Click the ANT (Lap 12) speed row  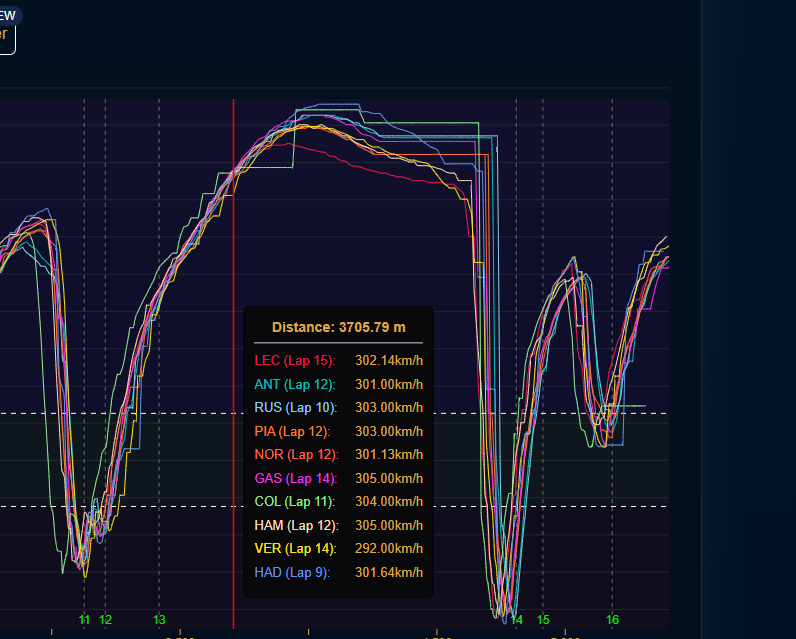coord(339,384)
